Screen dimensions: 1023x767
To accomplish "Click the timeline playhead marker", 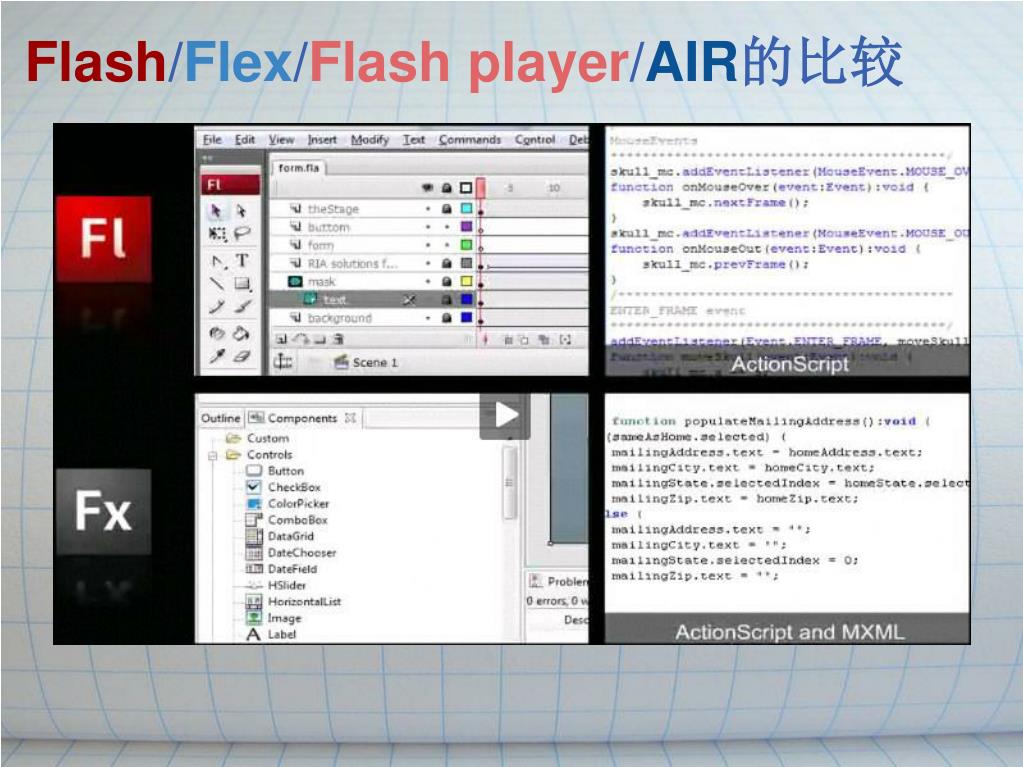I will [481, 188].
